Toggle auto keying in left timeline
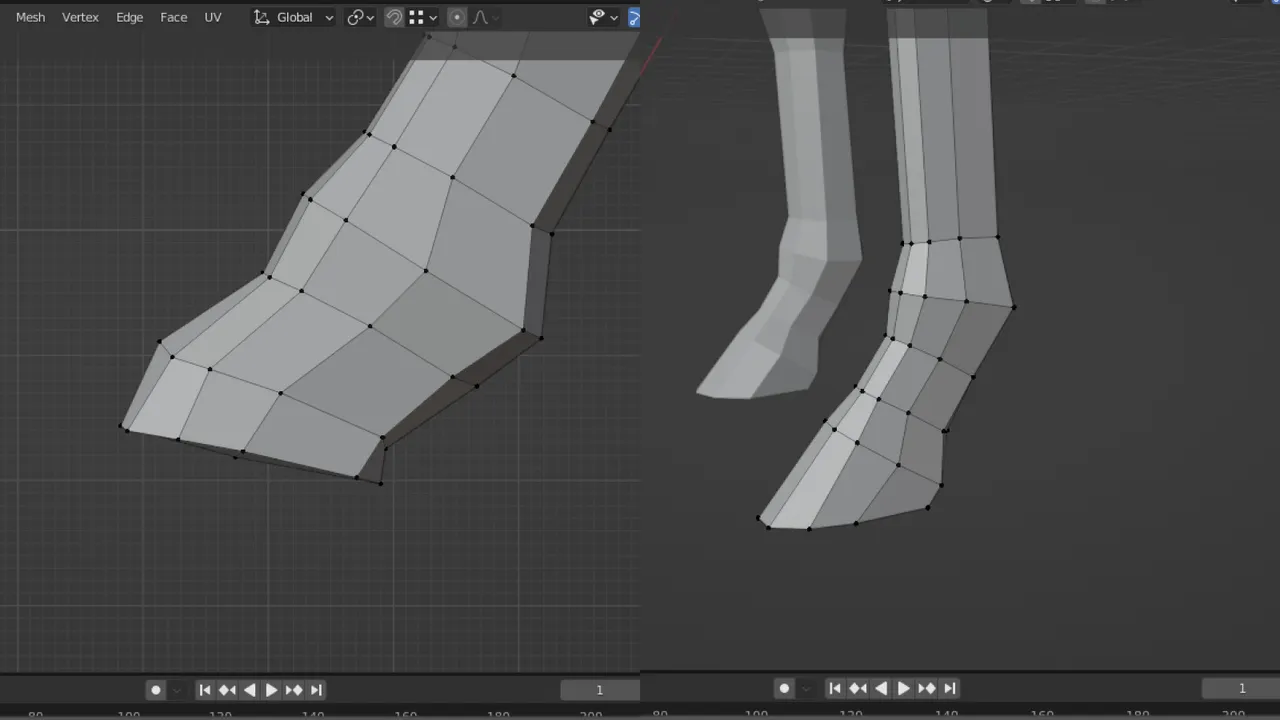1280x720 pixels. (x=156, y=690)
